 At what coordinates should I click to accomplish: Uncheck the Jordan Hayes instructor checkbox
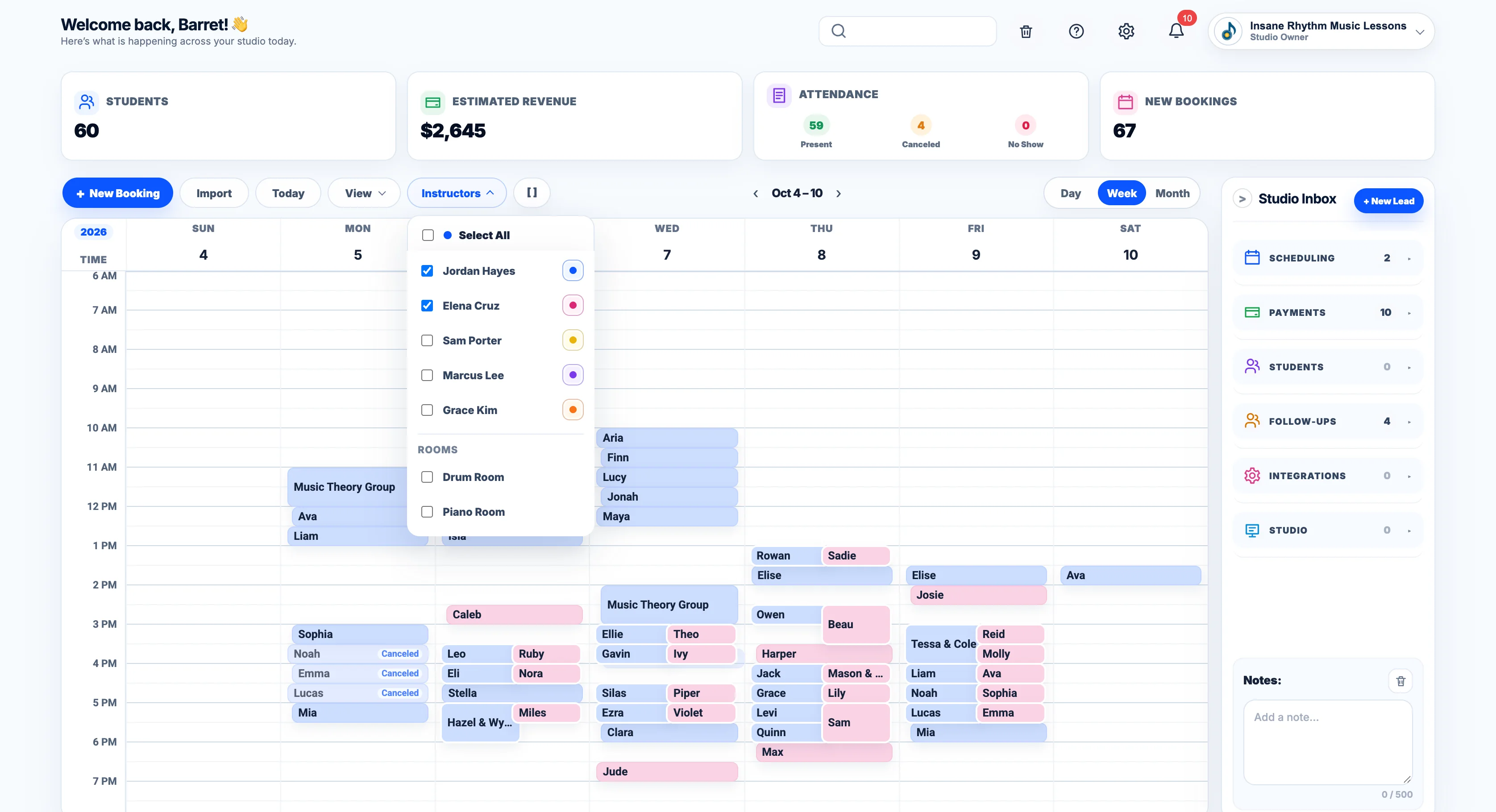coord(427,270)
